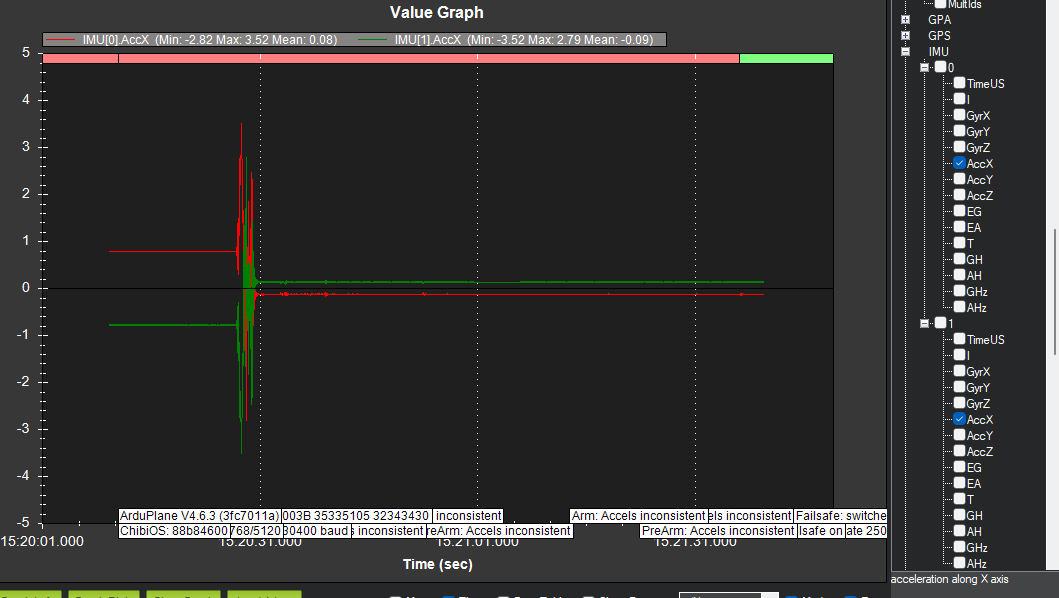
Task: Select the whole IMU 0 group checkbox
Action: [940, 67]
